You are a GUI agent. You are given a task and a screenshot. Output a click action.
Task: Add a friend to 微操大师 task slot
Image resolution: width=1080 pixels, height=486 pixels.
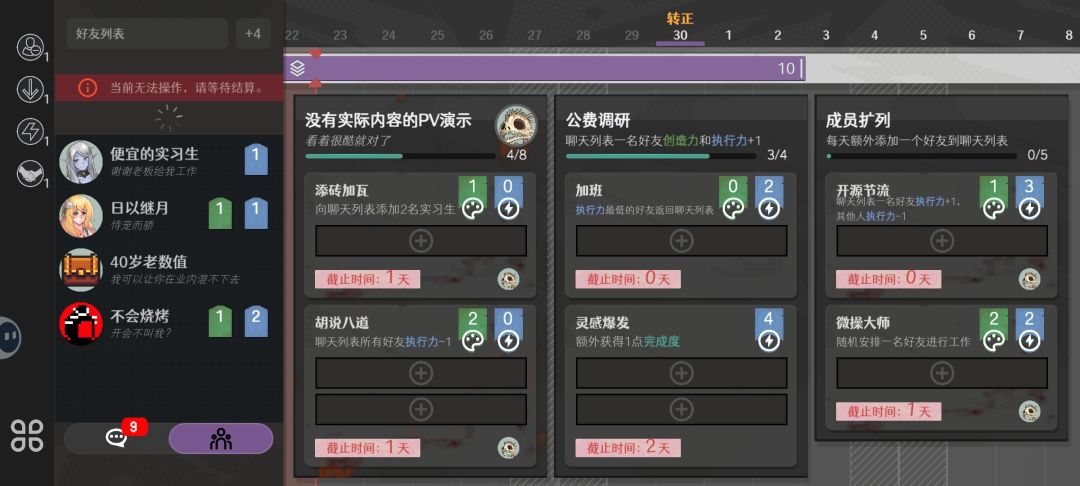pyautogui.click(x=942, y=373)
